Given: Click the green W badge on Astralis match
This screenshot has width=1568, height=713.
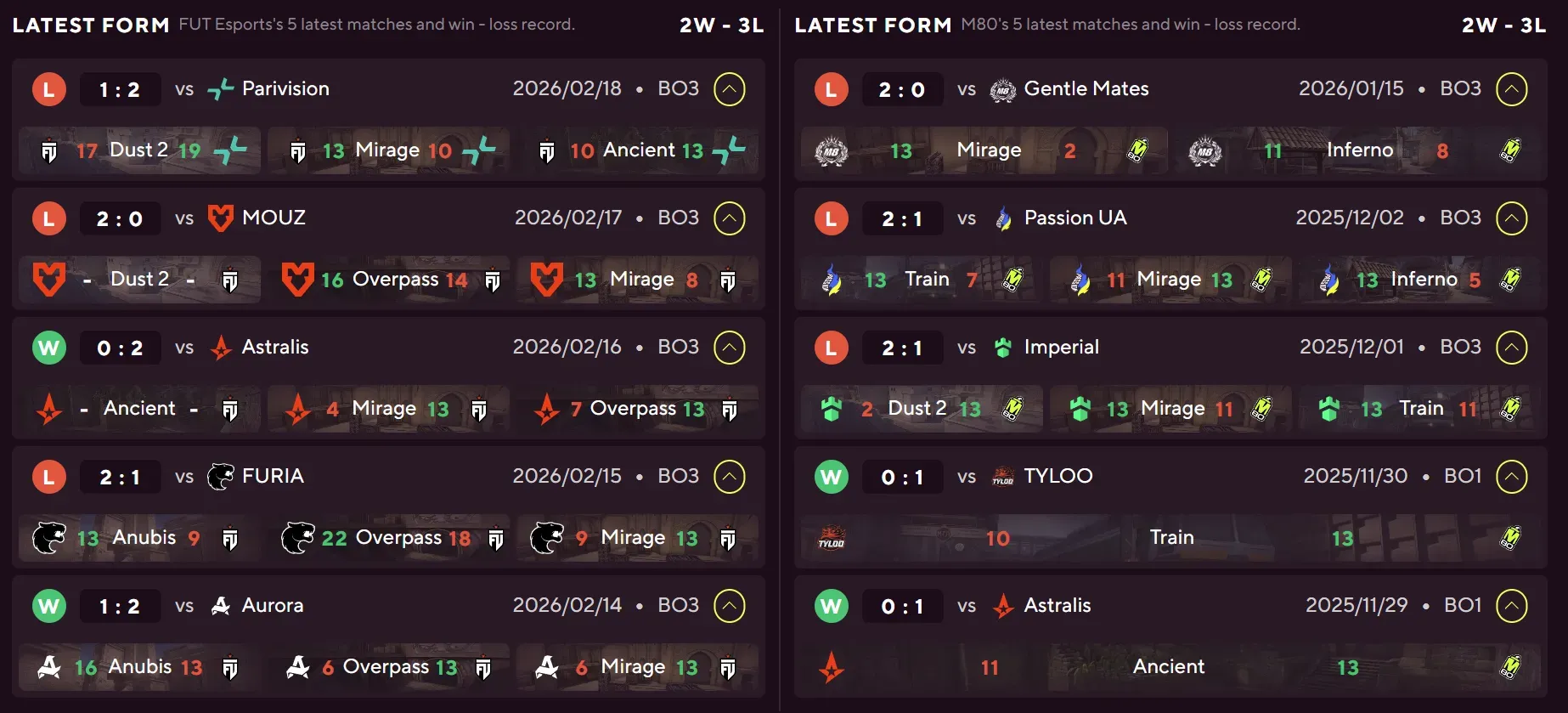Looking at the screenshot, I should click(x=48, y=348).
